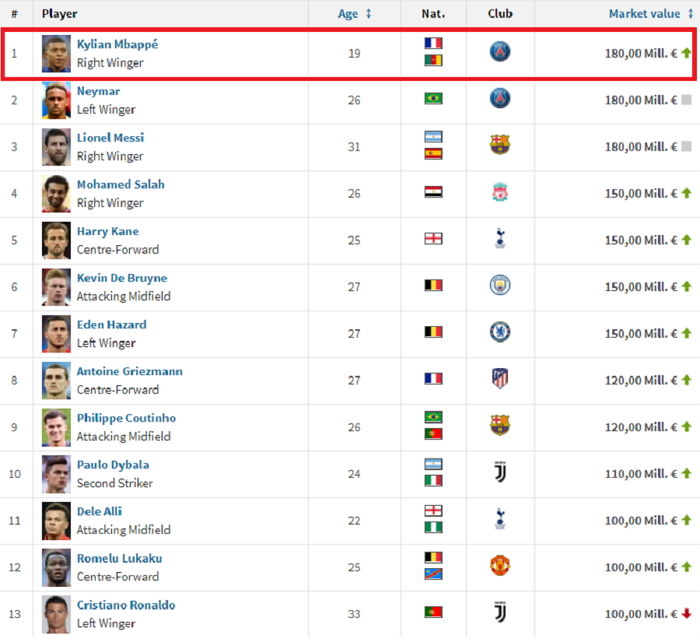Sort table by Market value arrows
Viewport: 700px width, 637px height.
pyautogui.click(x=691, y=14)
